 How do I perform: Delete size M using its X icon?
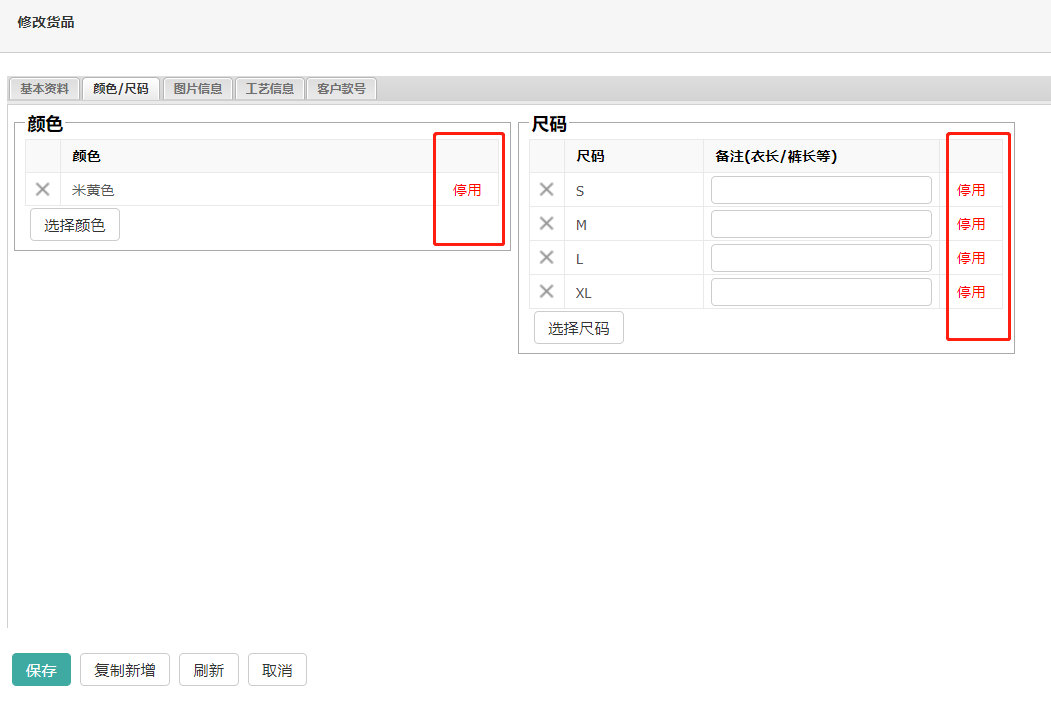point(547,223)
